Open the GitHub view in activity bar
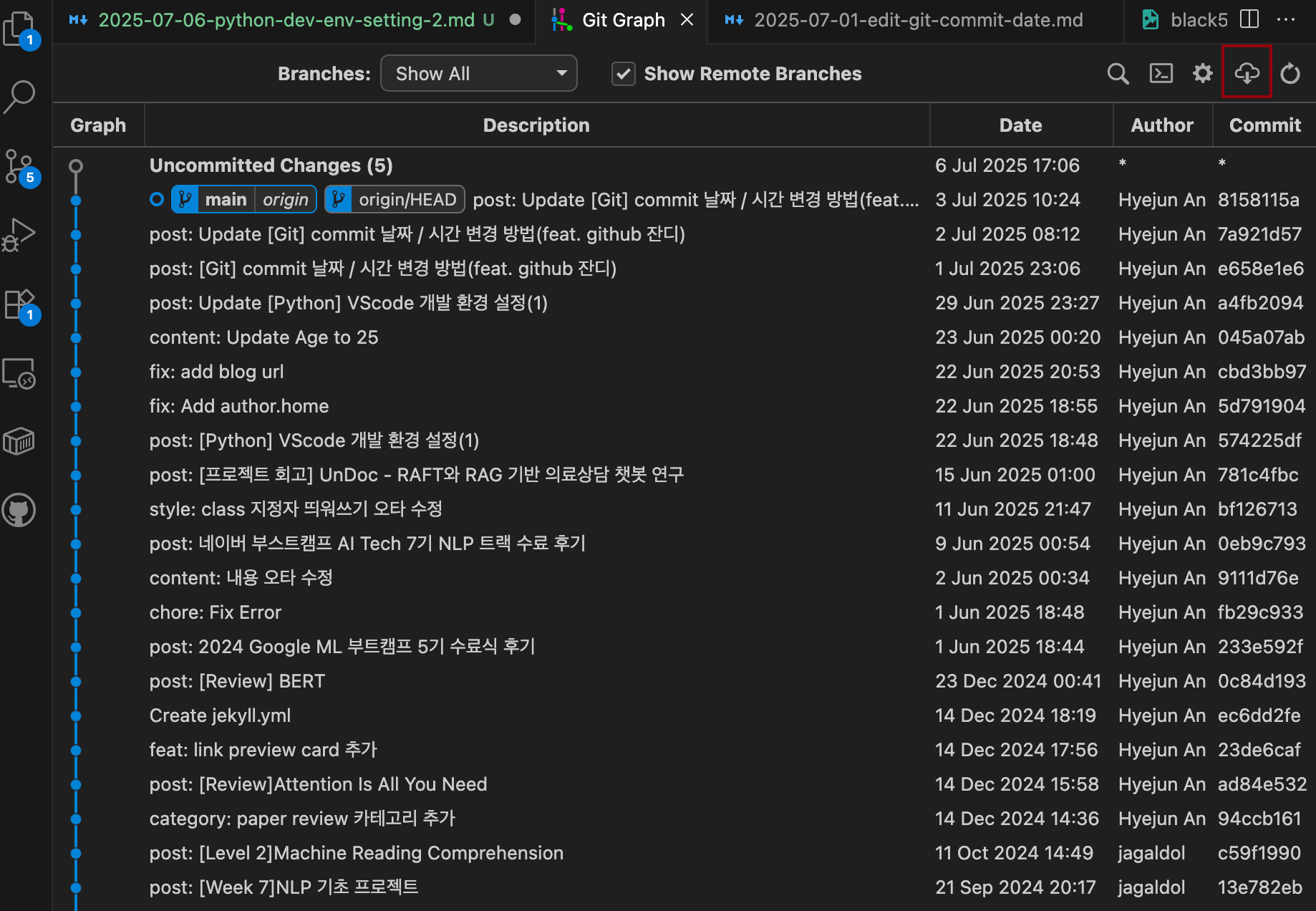This screenshot has width=1316, height=911. pos(19,510)
